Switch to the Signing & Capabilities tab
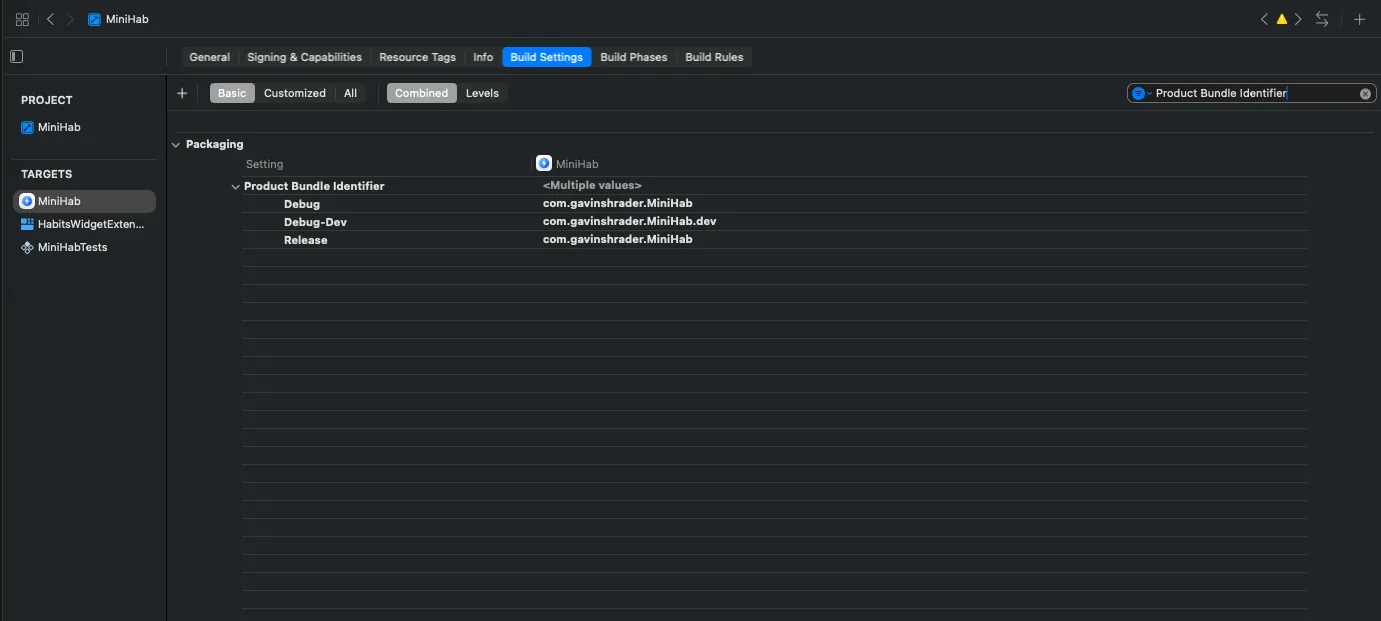Viewport: 1381px width, 621px height. pyautogui.click(x=304, y=57)
